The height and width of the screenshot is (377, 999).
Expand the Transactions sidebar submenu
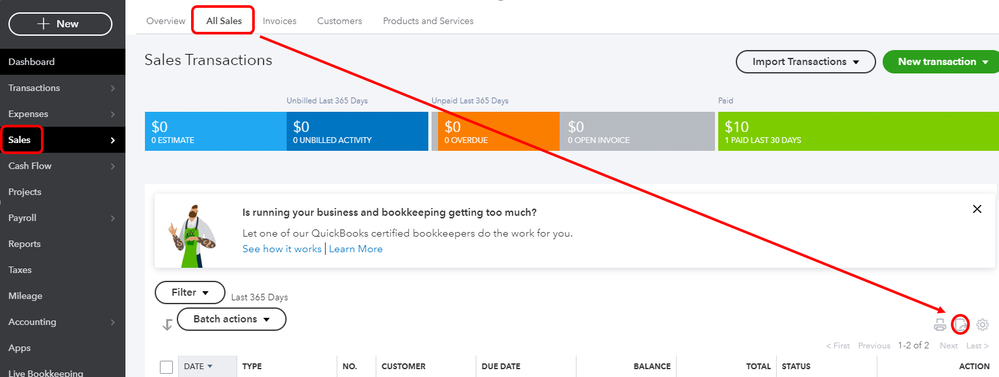click(113, 88)
